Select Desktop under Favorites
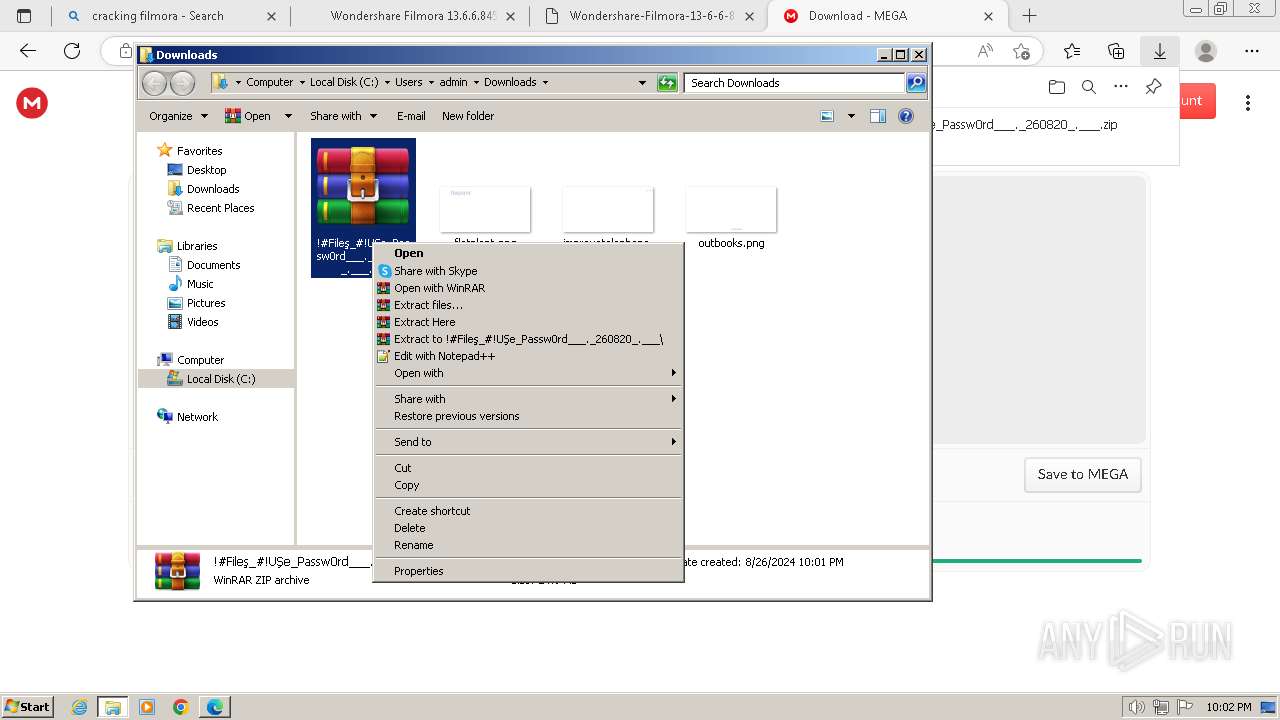Image resolution: width=1280 pixels, height=720 pixels. [x=206, y=170]
